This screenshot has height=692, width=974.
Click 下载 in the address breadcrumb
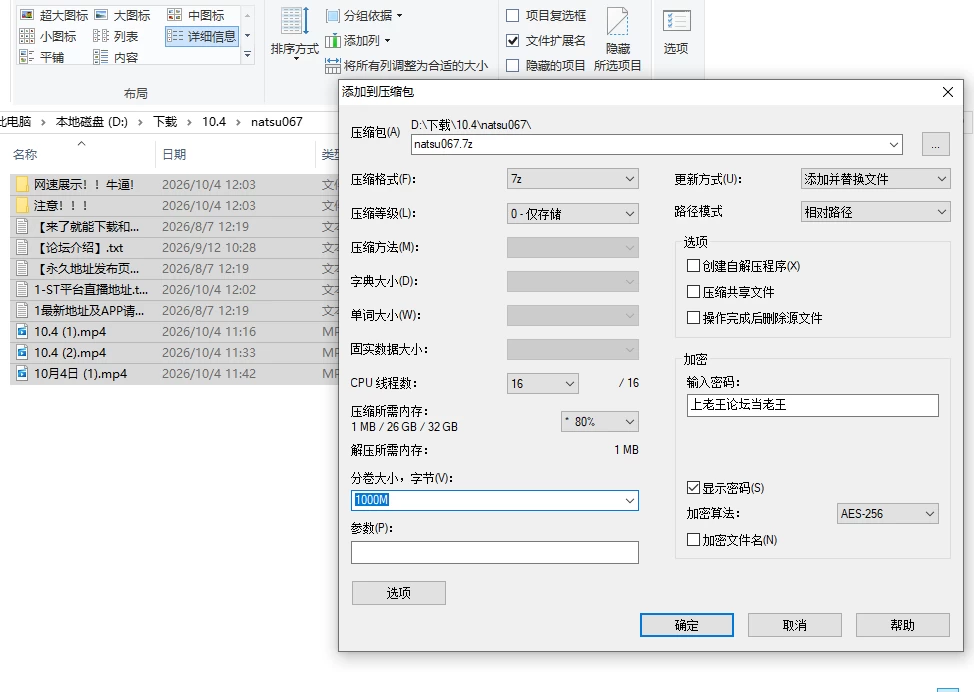pos(165,122)
